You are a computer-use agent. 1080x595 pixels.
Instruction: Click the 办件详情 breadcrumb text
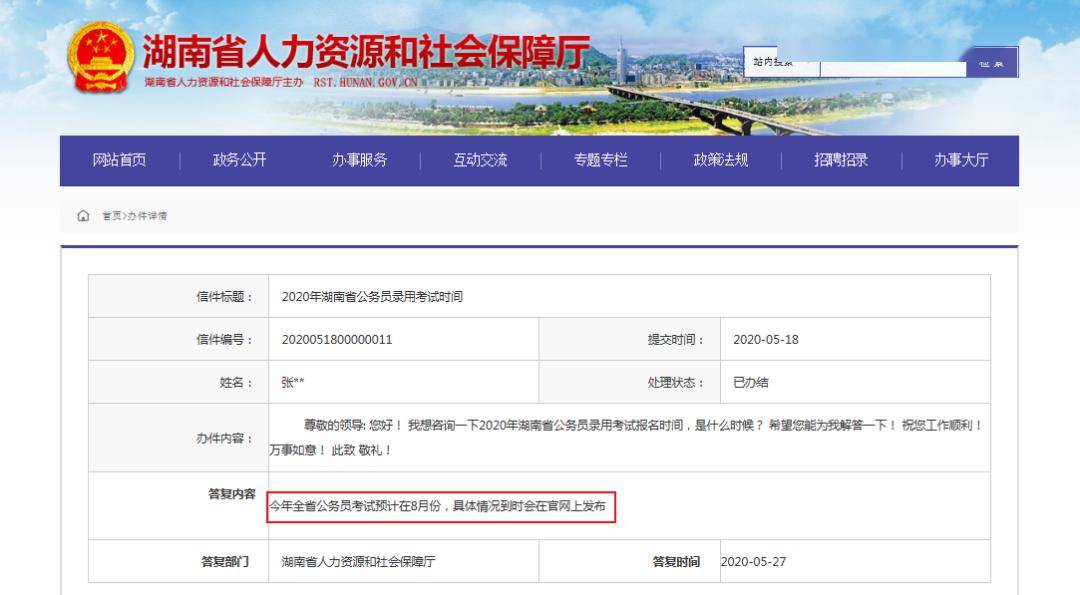147,216
